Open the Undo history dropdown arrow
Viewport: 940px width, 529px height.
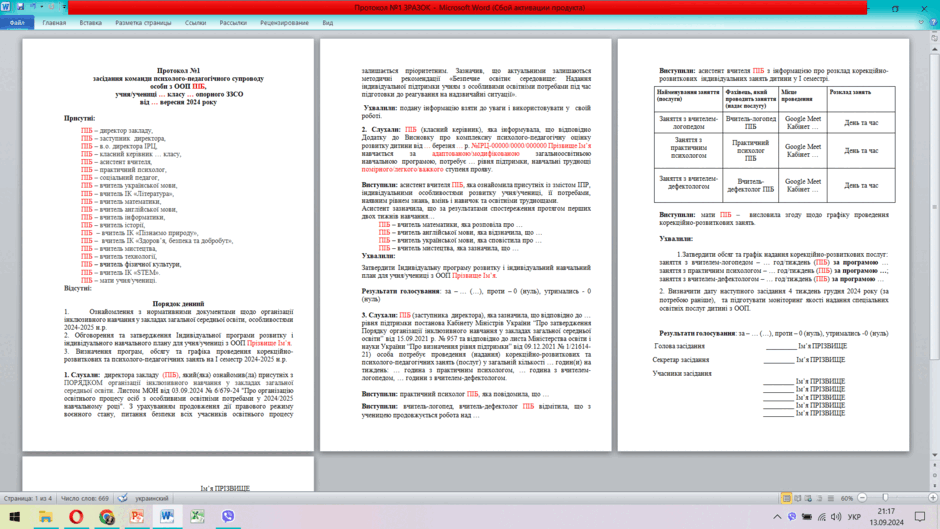pos(42,7)
